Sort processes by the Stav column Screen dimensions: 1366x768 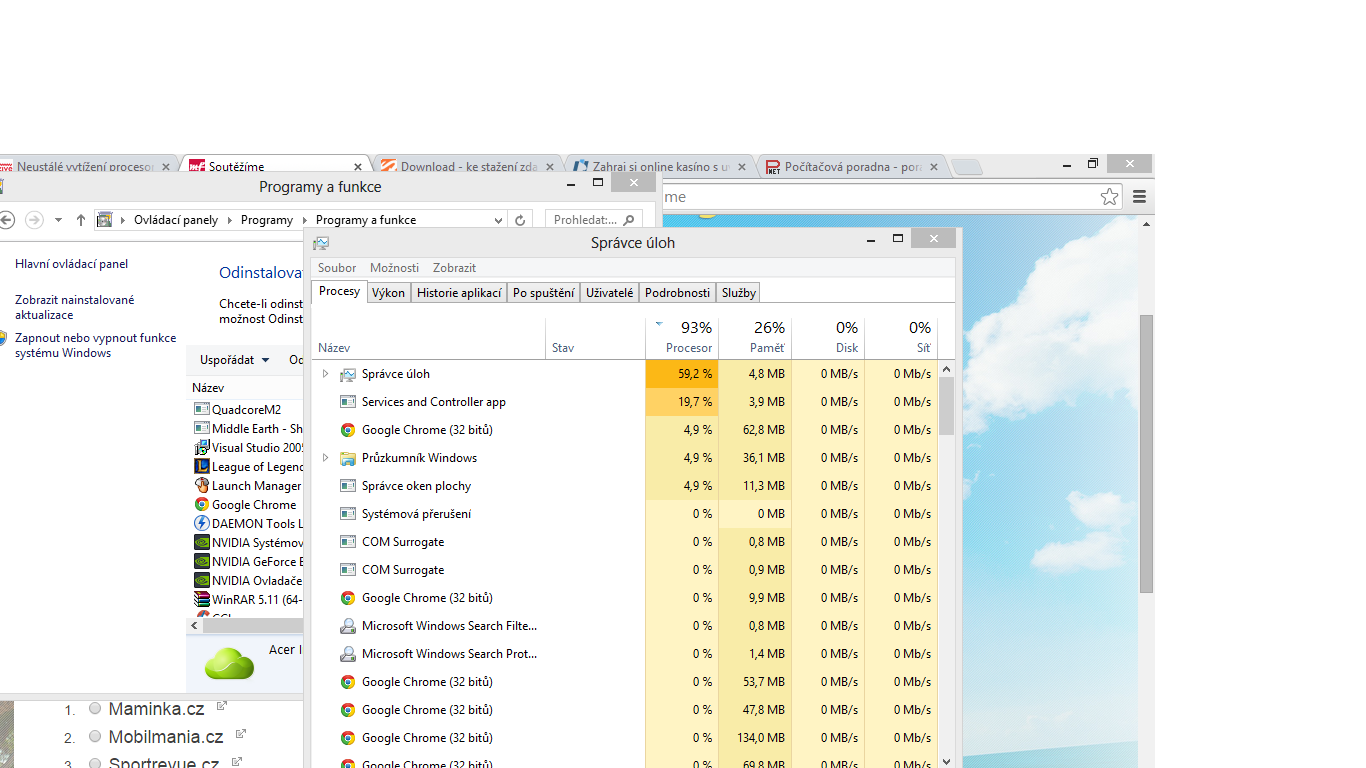(595, 338)
